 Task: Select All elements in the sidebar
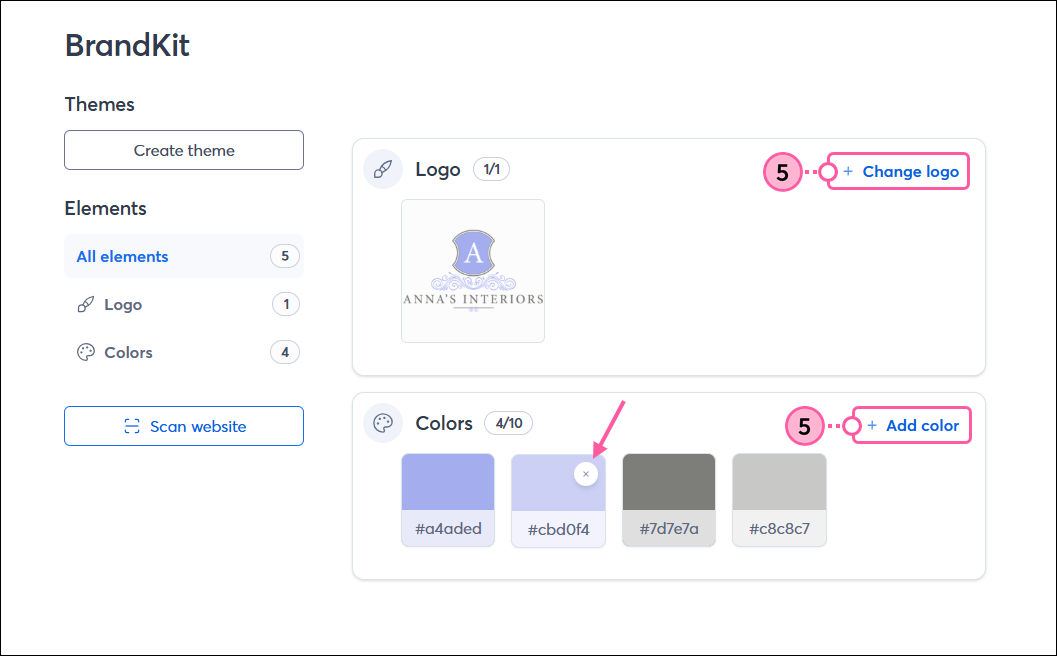pos(122,256)
